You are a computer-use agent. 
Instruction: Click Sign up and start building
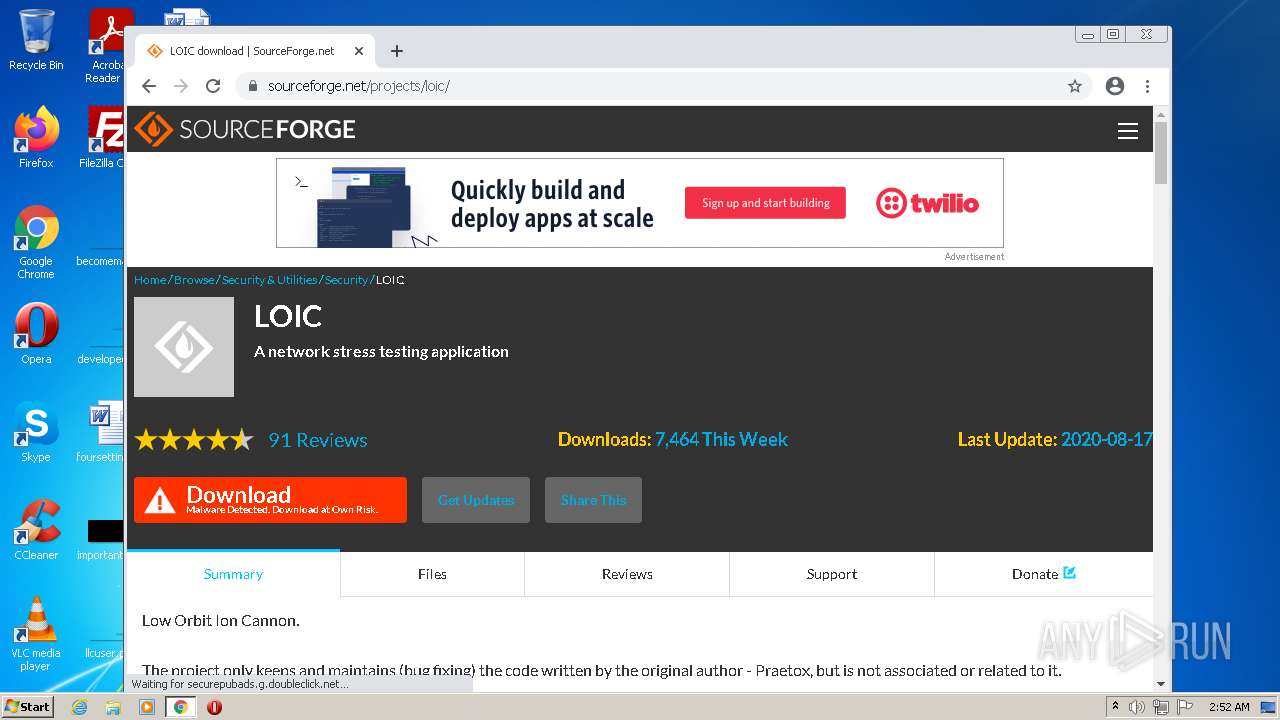765,203
